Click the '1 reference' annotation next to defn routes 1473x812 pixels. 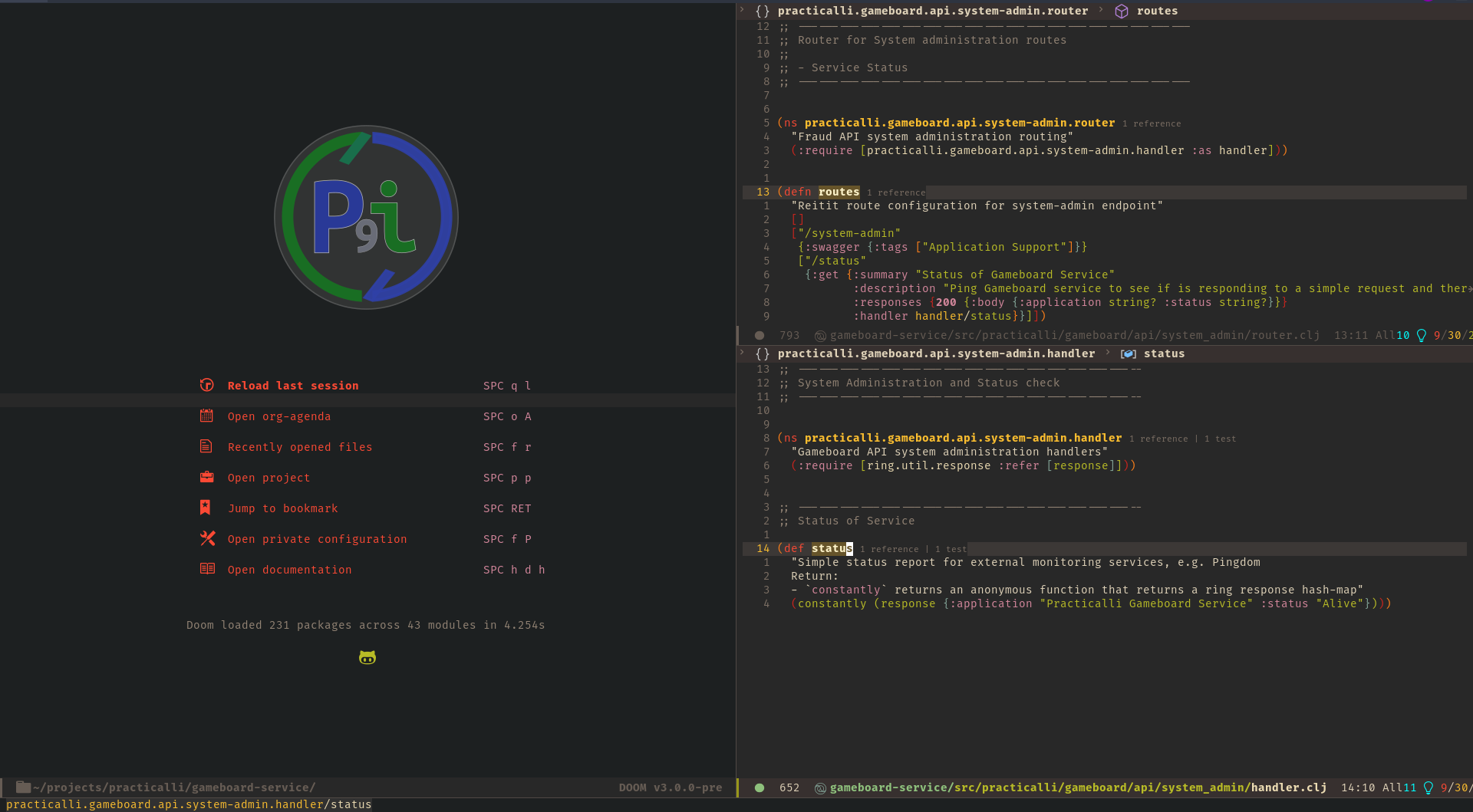coord(895,192)
